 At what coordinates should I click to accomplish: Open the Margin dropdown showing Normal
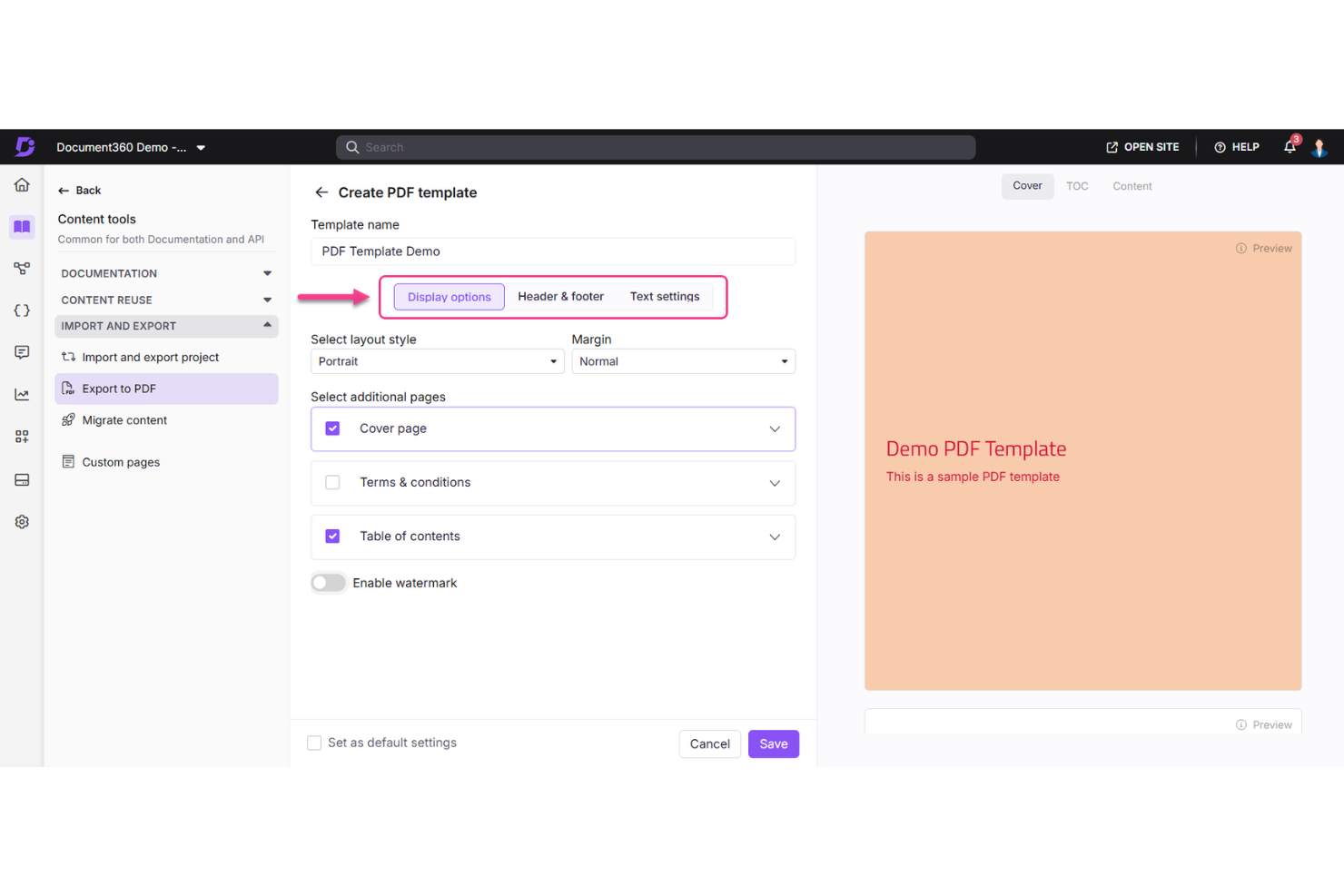[683, 360]
